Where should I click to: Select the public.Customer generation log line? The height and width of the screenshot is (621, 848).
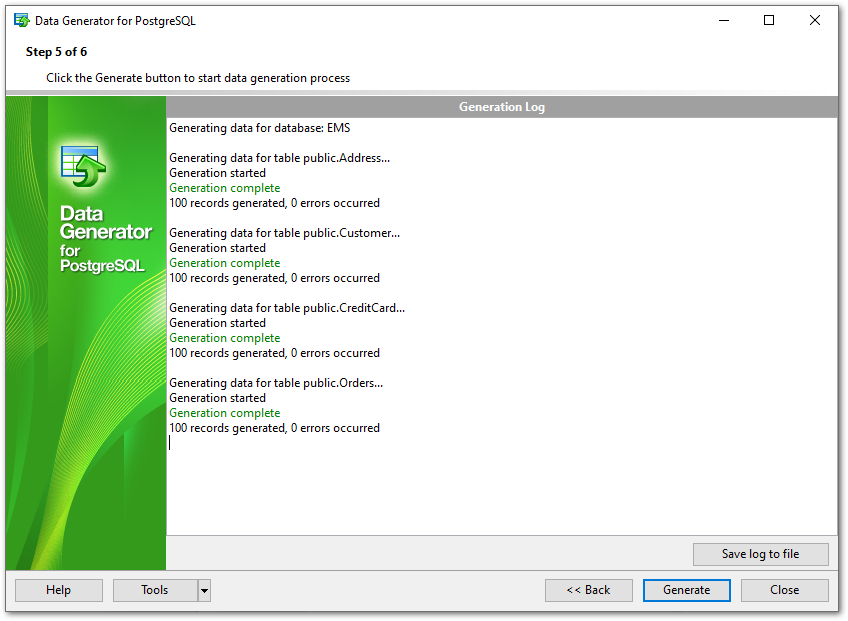[284, 233]
